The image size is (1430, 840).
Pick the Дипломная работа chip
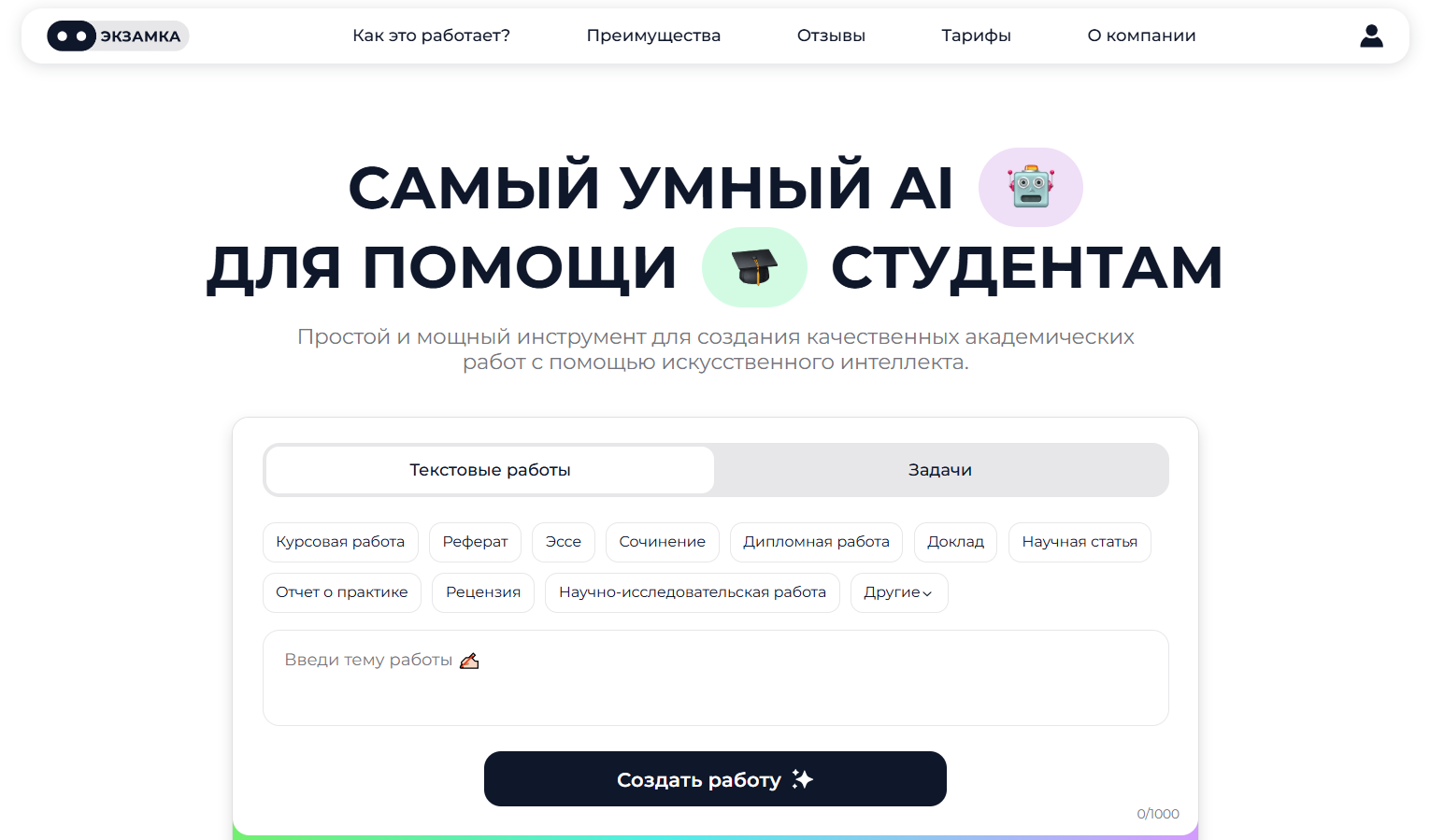tap(816, 542)
